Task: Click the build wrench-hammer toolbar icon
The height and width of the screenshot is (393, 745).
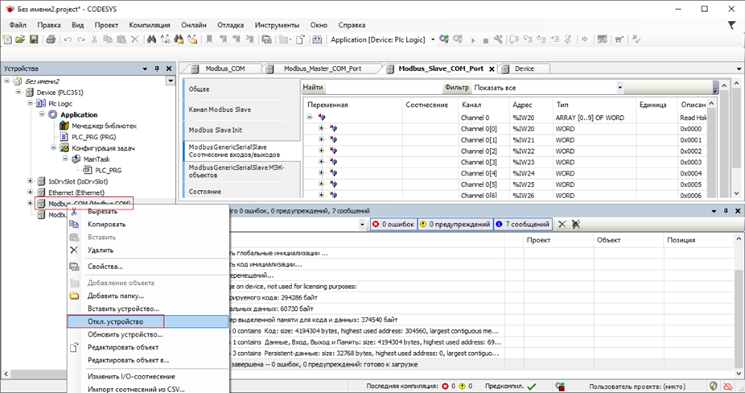Action: pyautogui.click(x=498, y=39)
